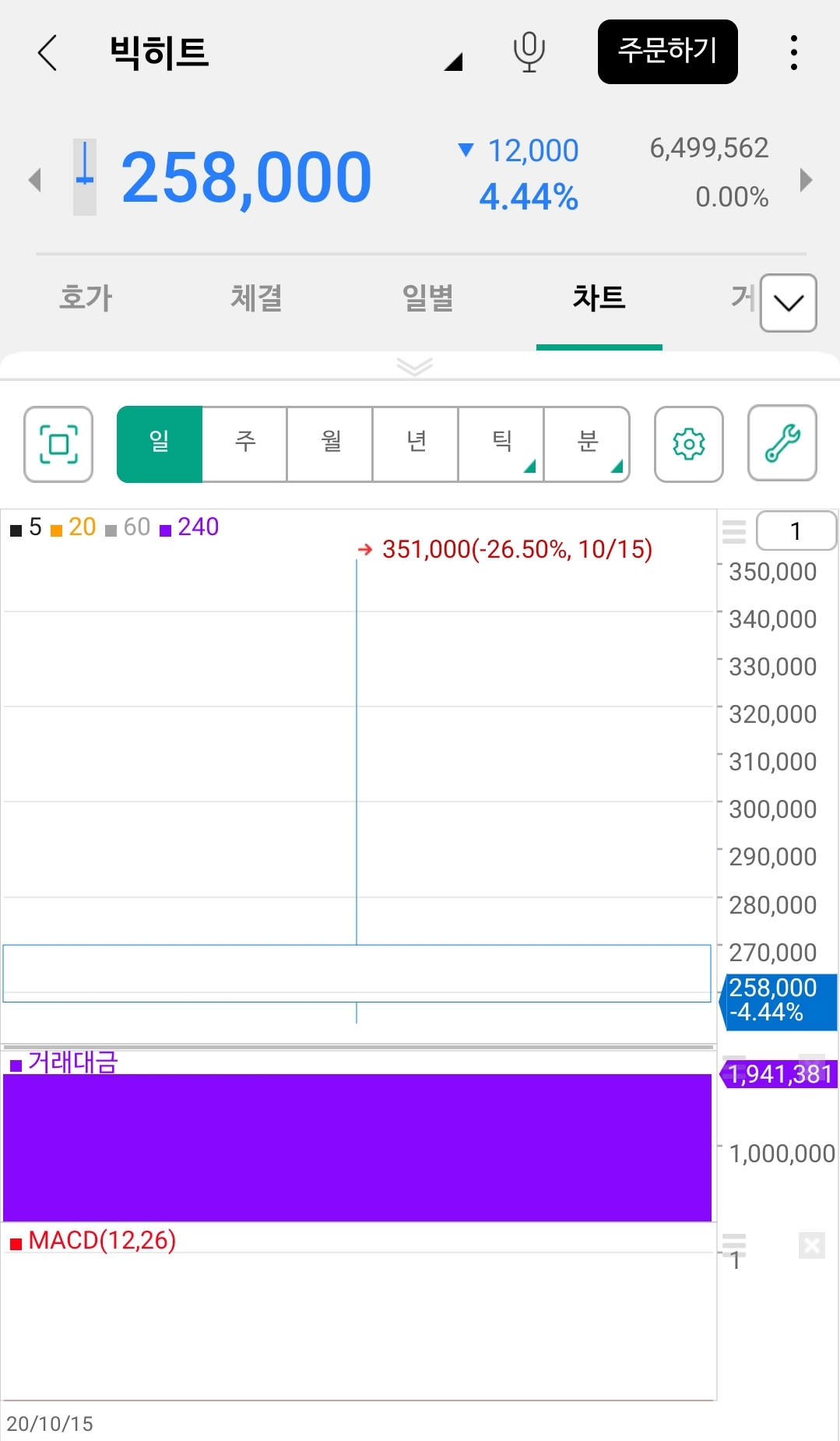Viewport: 840px width, 1441px height.
Task: Select the 월 monthly chart period
Action: tap(331, 444)
